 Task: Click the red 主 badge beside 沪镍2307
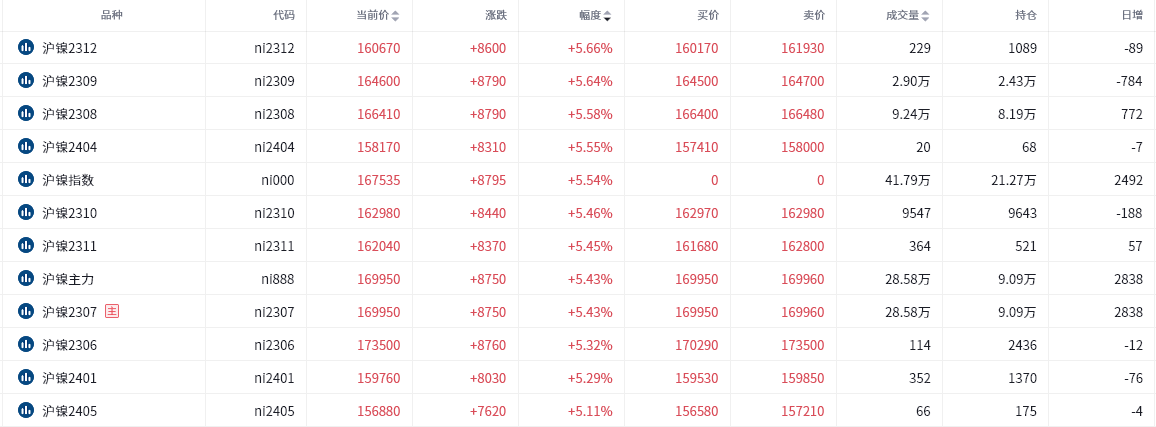point(111,311)
